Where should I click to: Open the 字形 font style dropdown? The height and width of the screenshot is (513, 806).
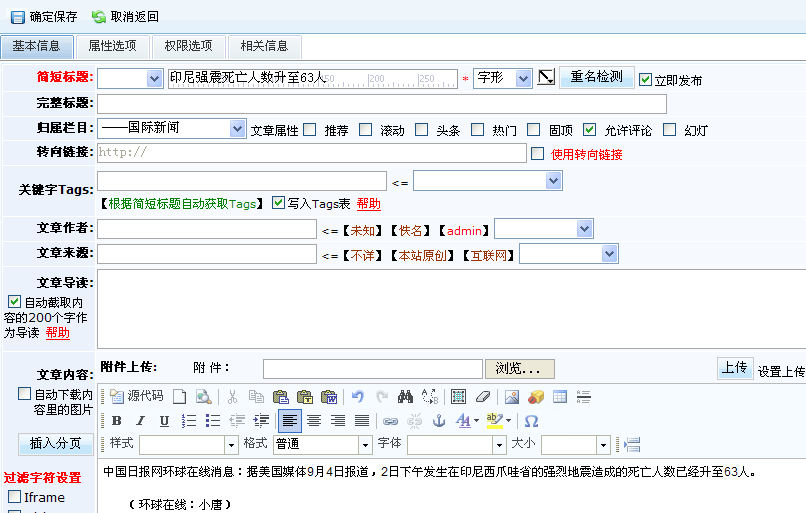tap(502, 79)
